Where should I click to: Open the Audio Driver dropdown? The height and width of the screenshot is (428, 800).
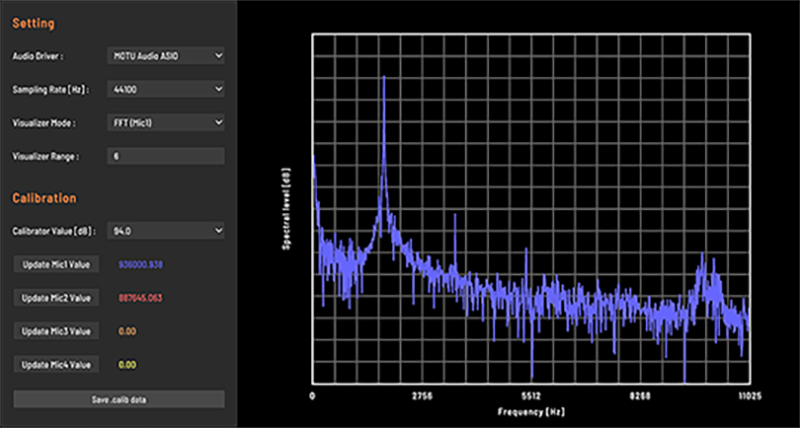[166, 56]
